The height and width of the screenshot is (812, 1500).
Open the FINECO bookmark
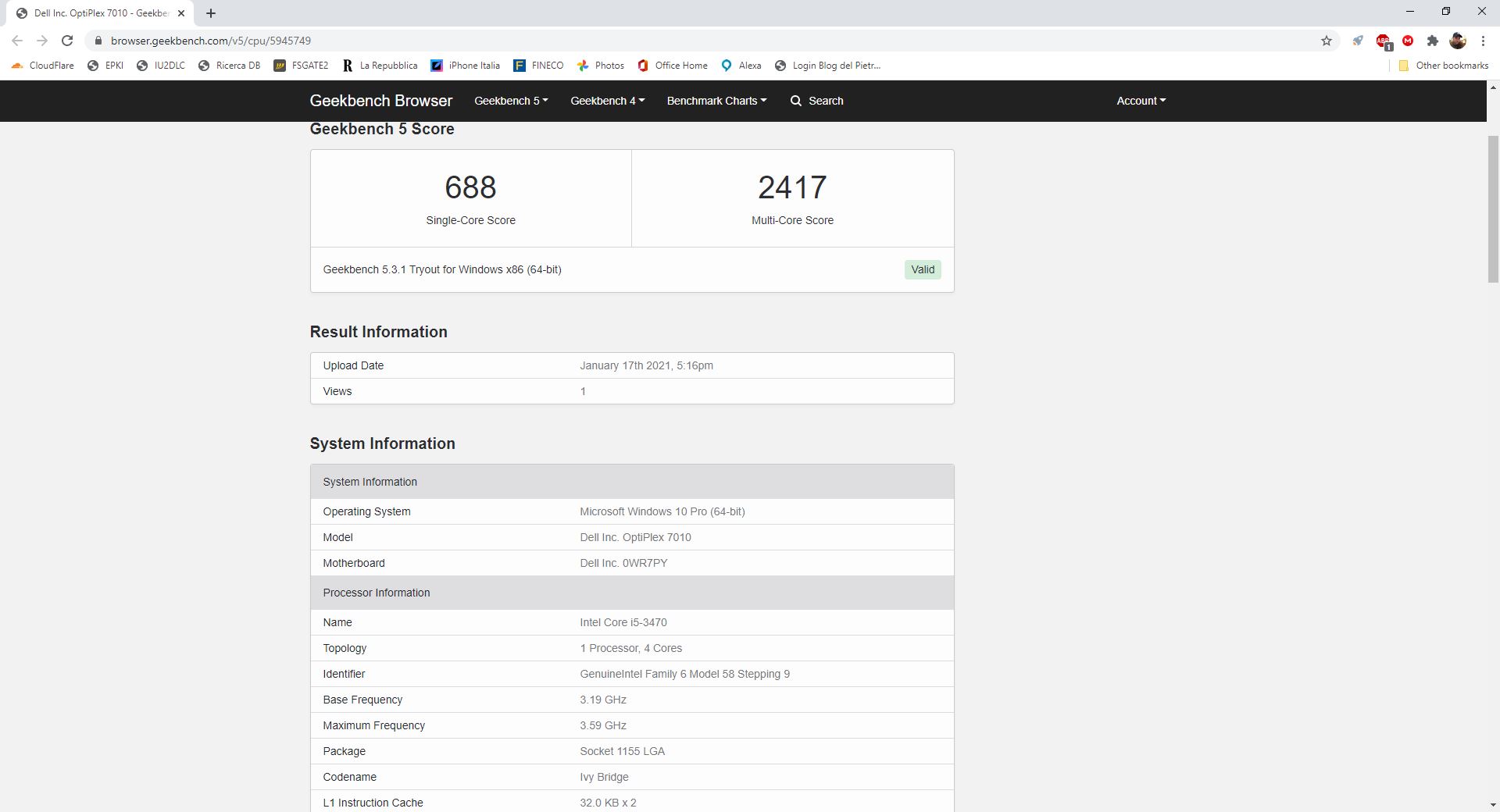(538, 66)
